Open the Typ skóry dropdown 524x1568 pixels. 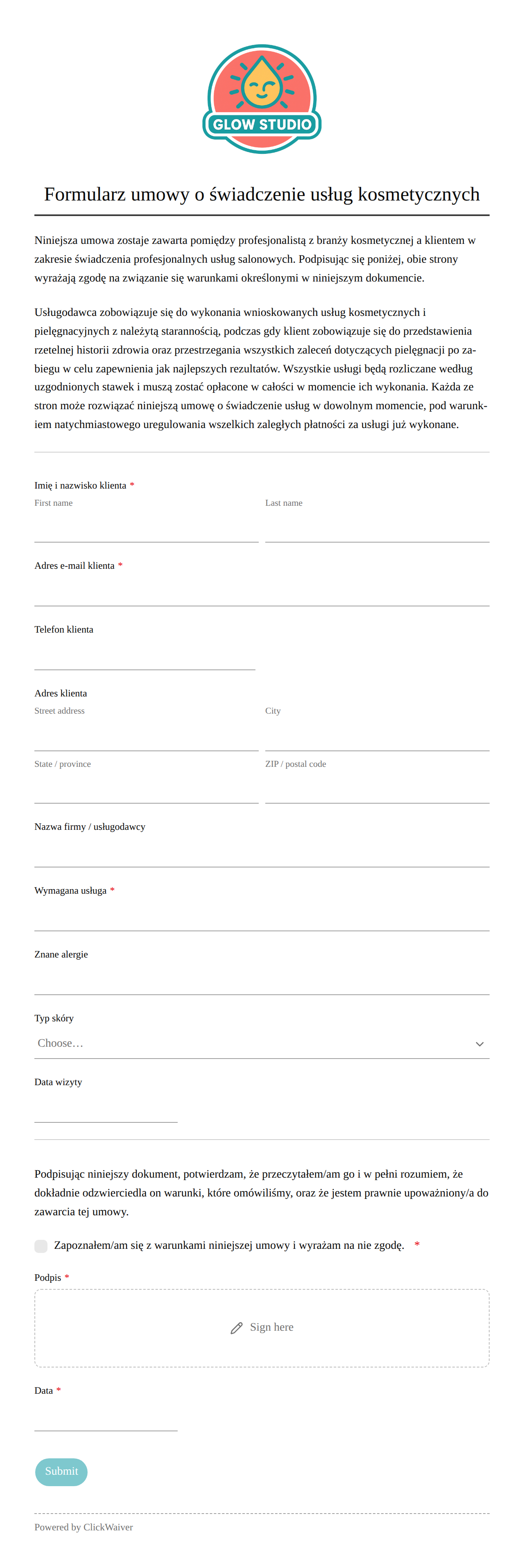[x=262, y=1043]
